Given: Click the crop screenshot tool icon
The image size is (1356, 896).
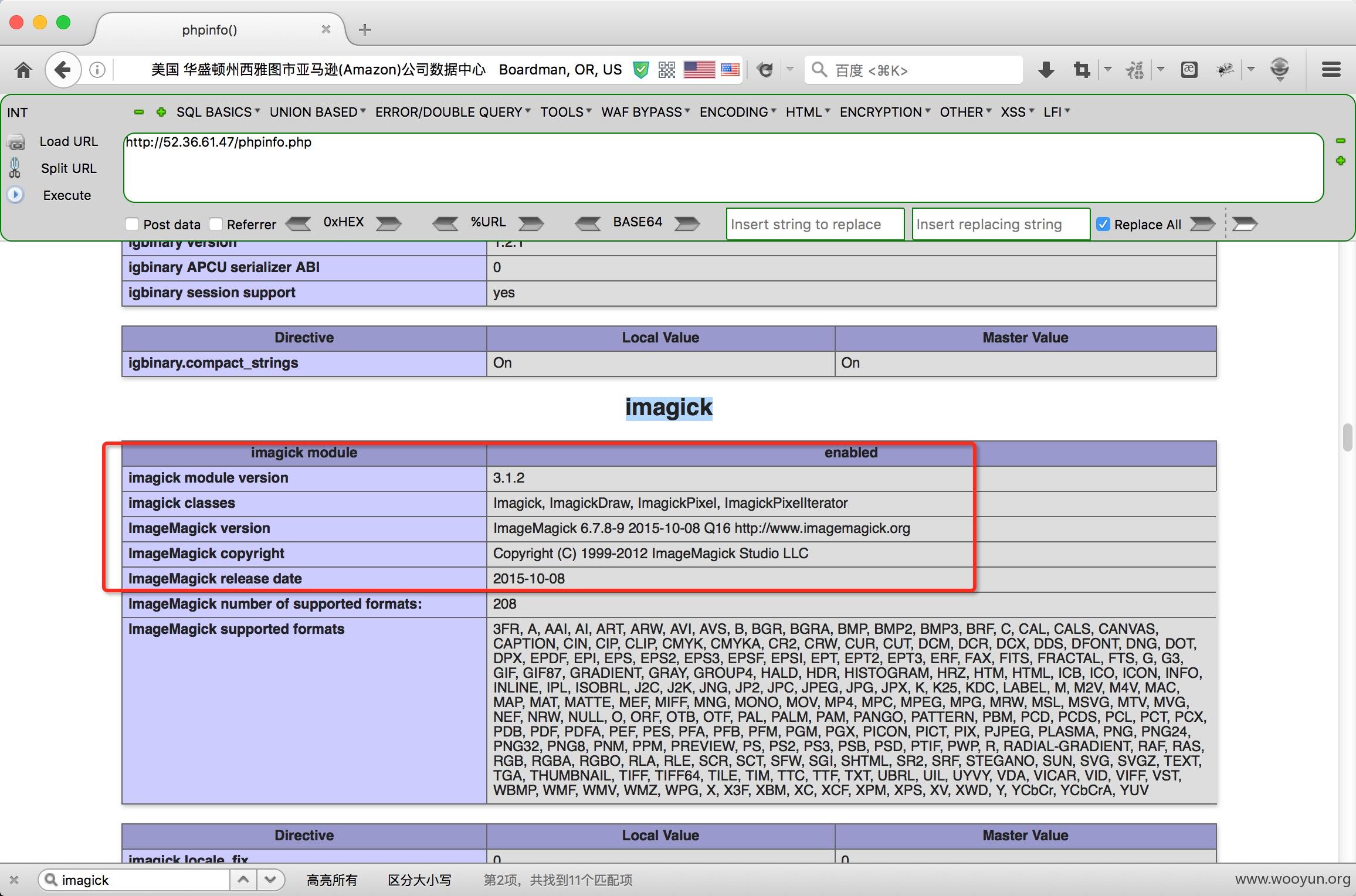Looking at the screenshot, I should coord(1082,70).
